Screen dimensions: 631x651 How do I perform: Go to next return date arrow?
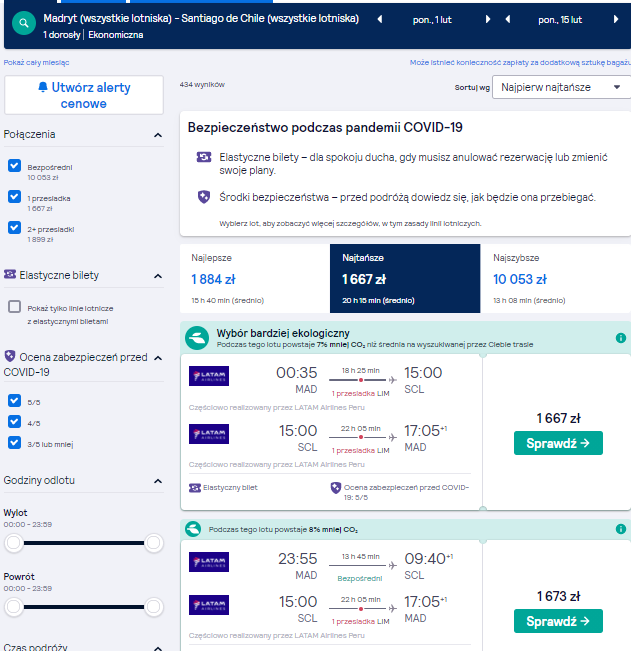pos(616,19)
